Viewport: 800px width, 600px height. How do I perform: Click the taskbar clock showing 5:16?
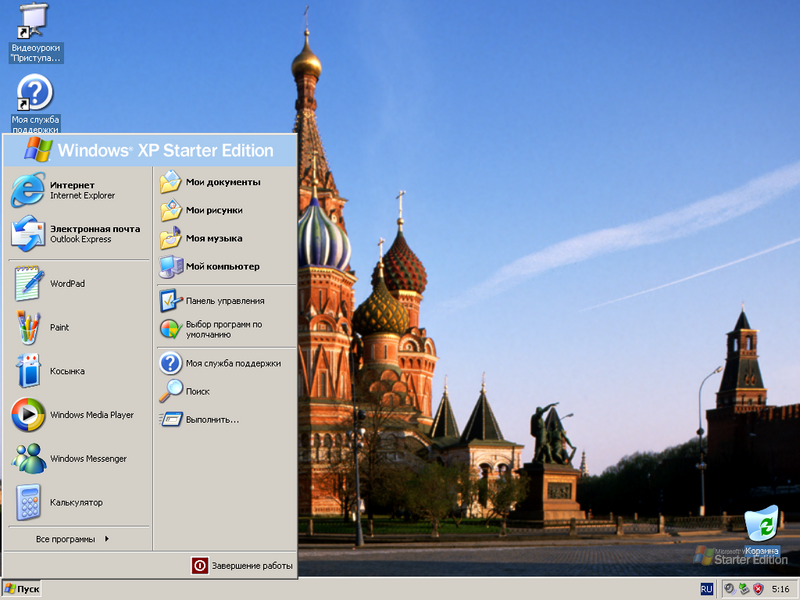pos(780,589)
